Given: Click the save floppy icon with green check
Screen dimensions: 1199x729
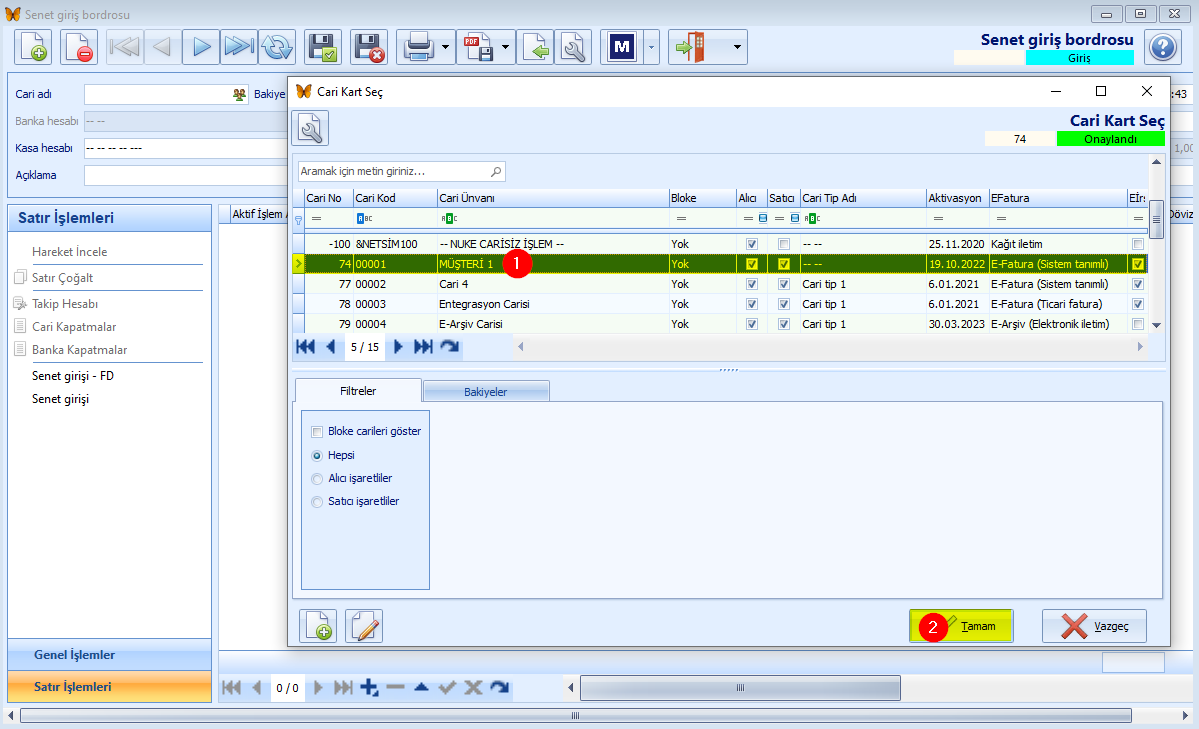Looking at the screenshot, I should [323, 47].
